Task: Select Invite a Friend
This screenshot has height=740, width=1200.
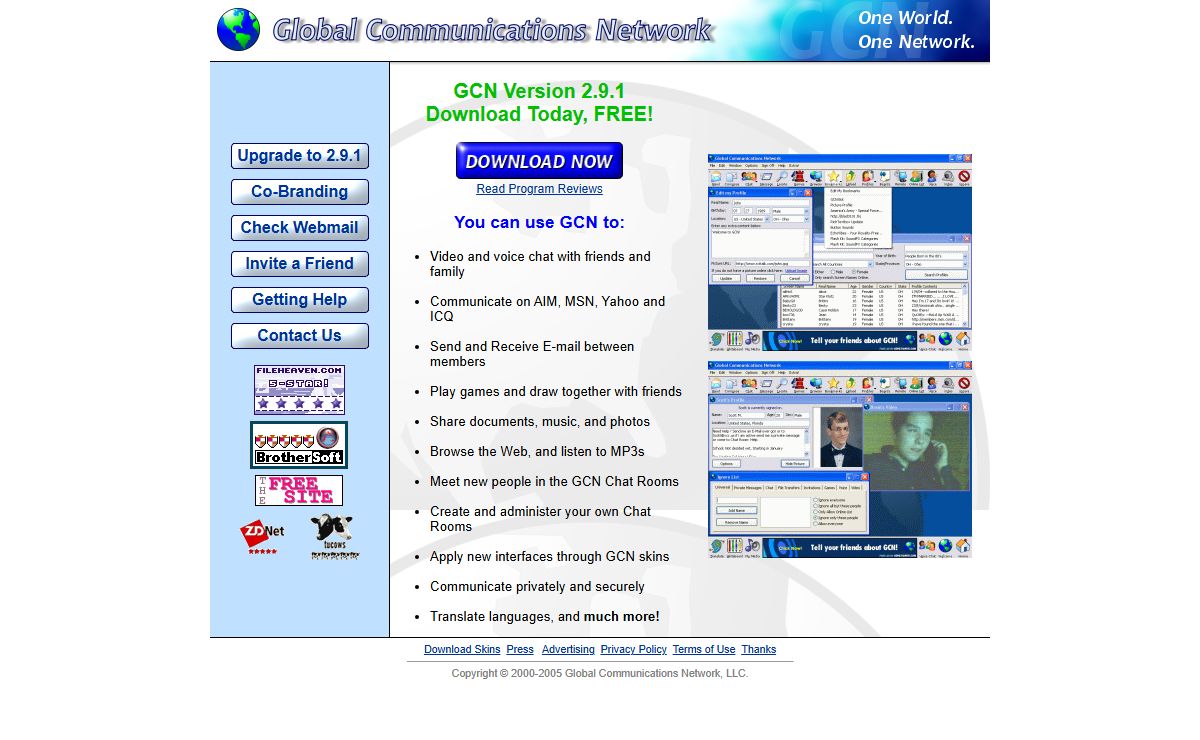Action: 300,264
